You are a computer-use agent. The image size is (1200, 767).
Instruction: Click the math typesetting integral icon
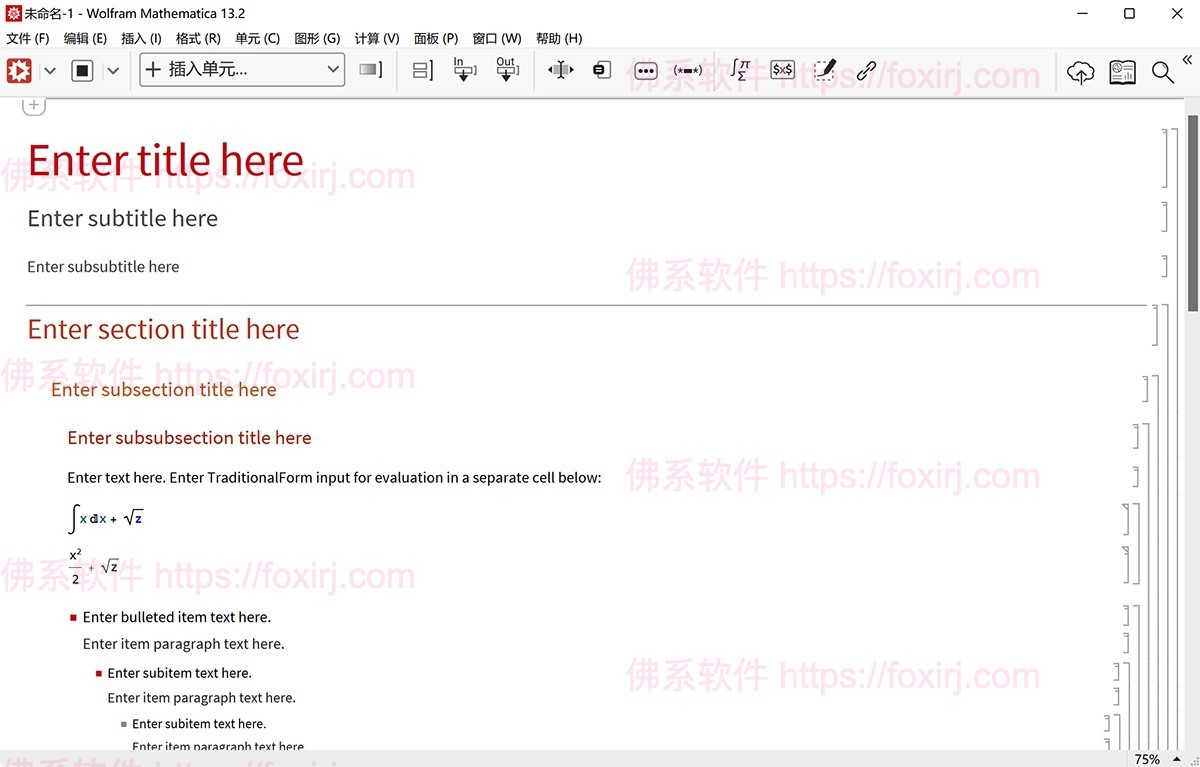(739, 70)
